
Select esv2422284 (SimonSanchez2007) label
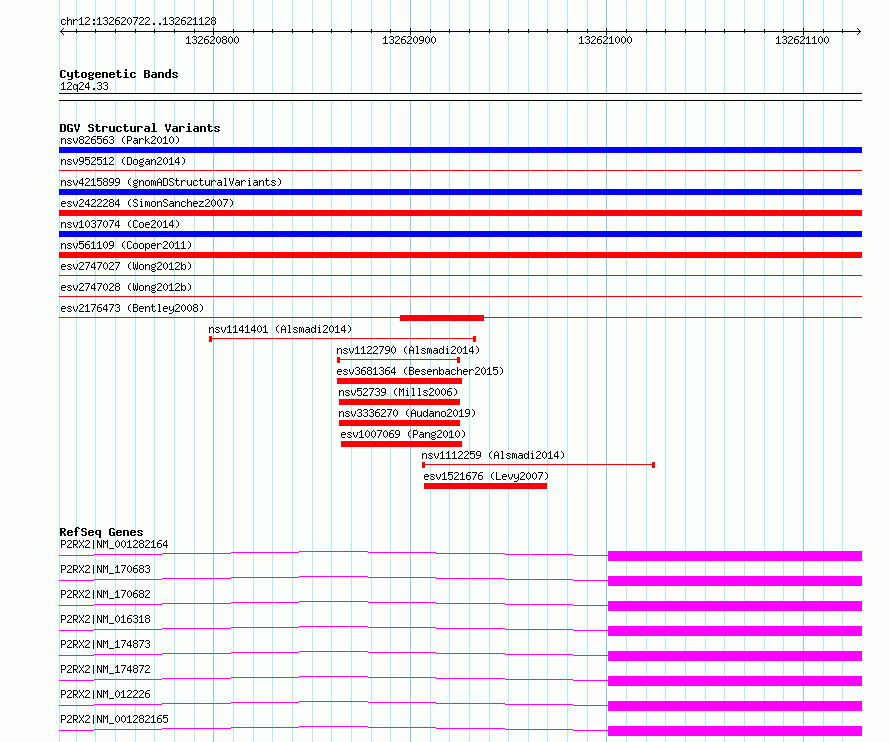click(x=147, y=203)
